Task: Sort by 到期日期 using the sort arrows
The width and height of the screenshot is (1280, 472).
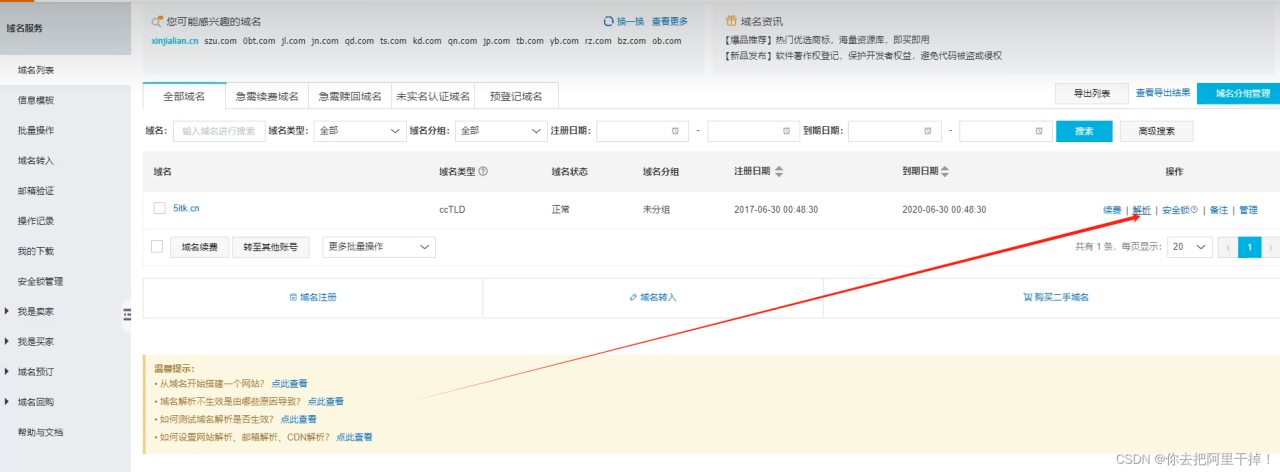Action: (x=948, y=172)
